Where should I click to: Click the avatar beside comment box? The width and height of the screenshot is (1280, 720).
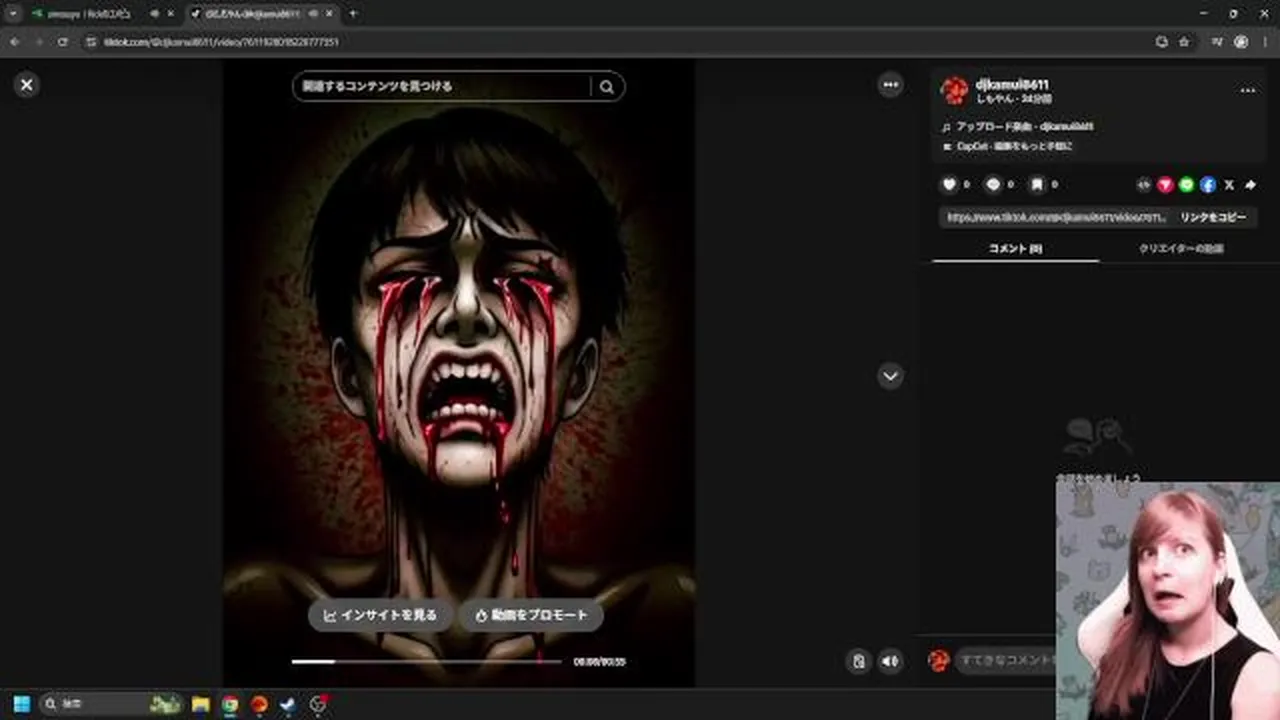(x=938, y=660)
